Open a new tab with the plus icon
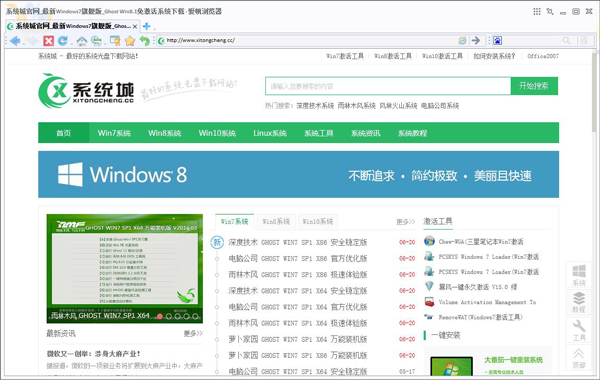The width and height of the screenshot is (600, 380). (147, 26)
